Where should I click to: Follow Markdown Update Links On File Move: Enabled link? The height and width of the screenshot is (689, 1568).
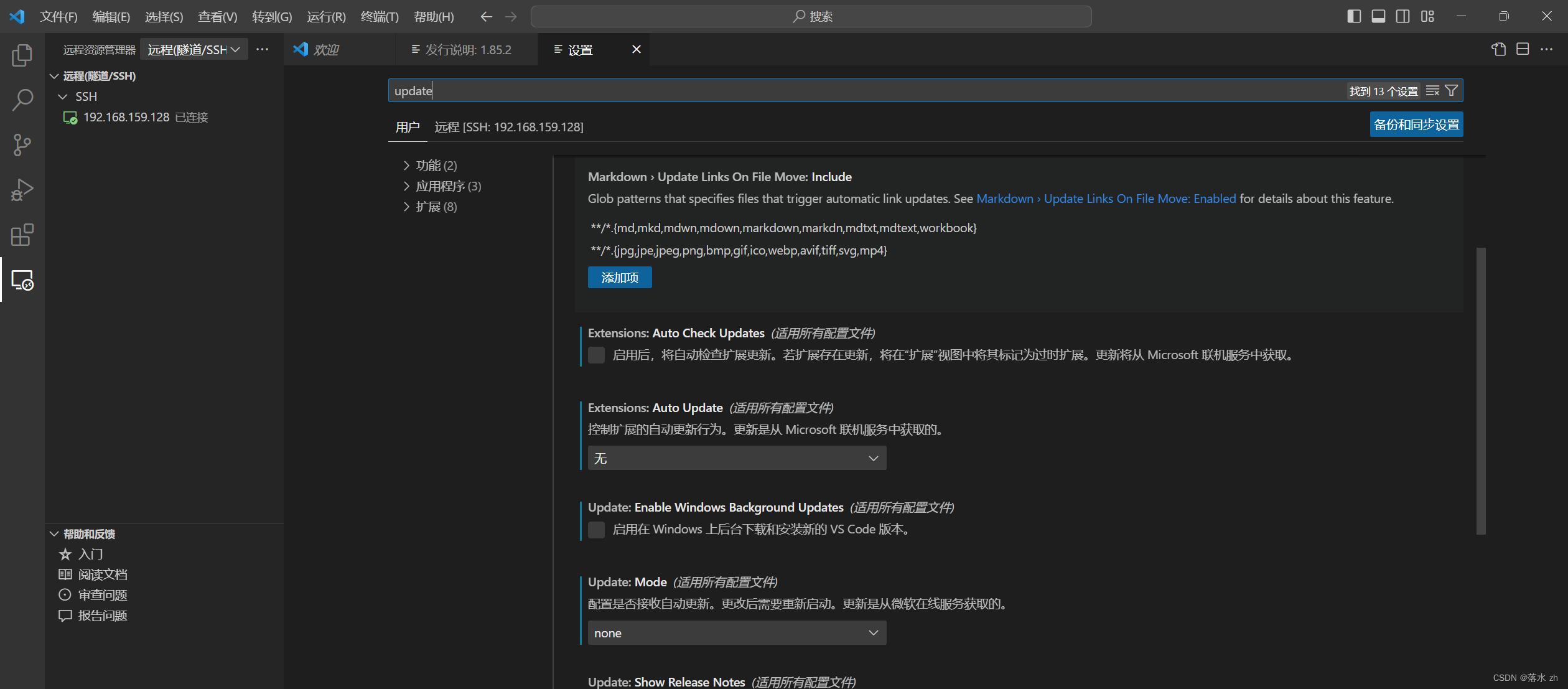[1106, 199]
